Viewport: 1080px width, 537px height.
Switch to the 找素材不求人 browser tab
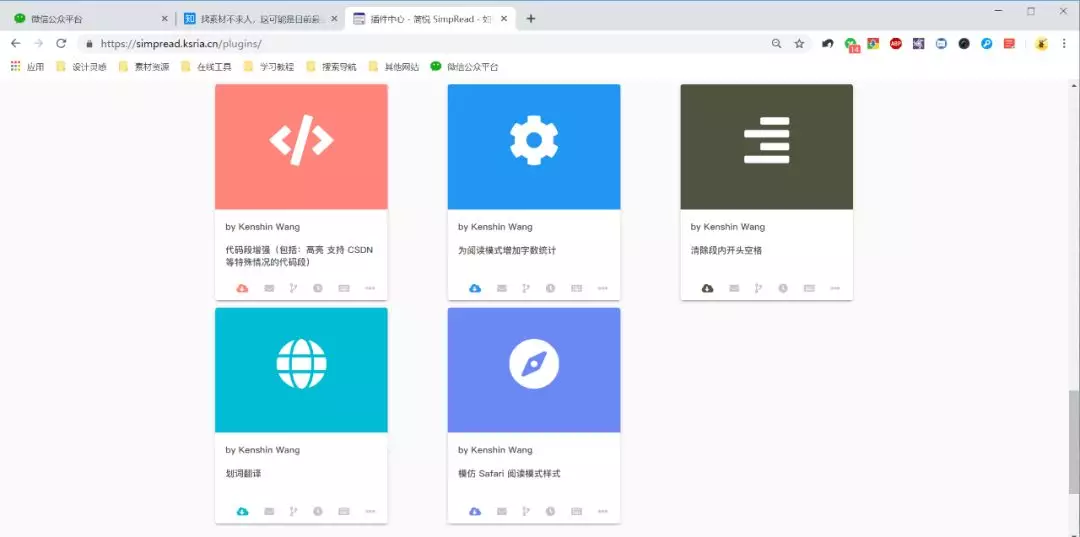[260, 19]
